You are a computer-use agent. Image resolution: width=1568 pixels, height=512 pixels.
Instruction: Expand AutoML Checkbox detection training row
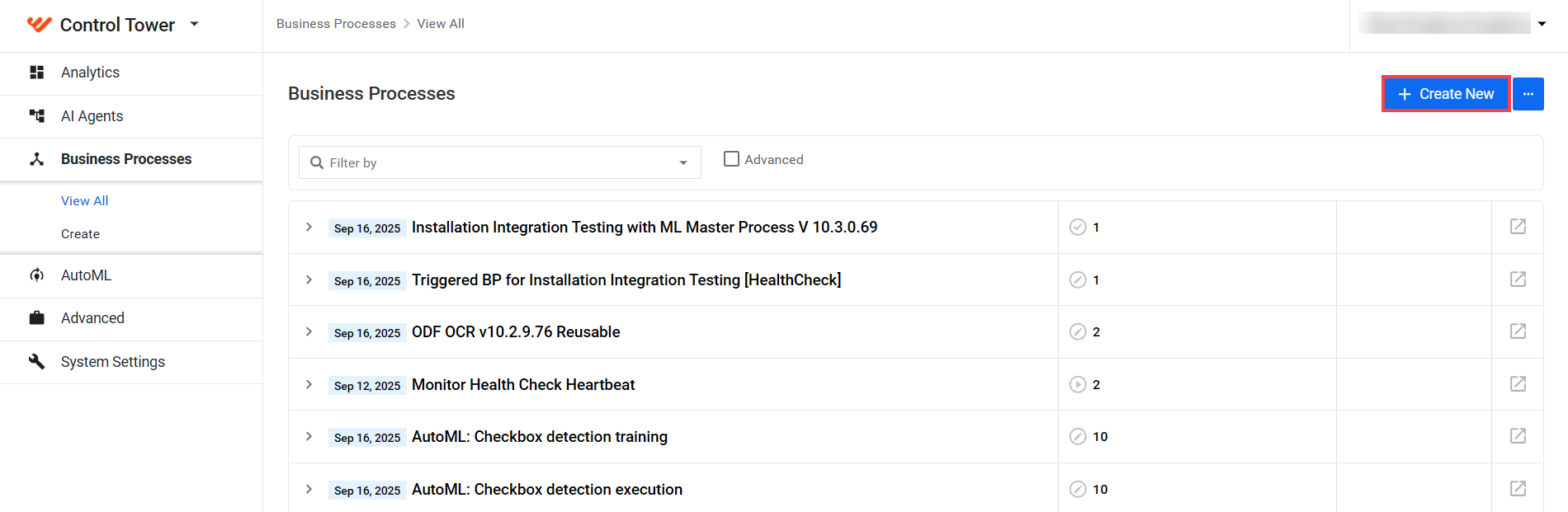(x=309, y=436)
